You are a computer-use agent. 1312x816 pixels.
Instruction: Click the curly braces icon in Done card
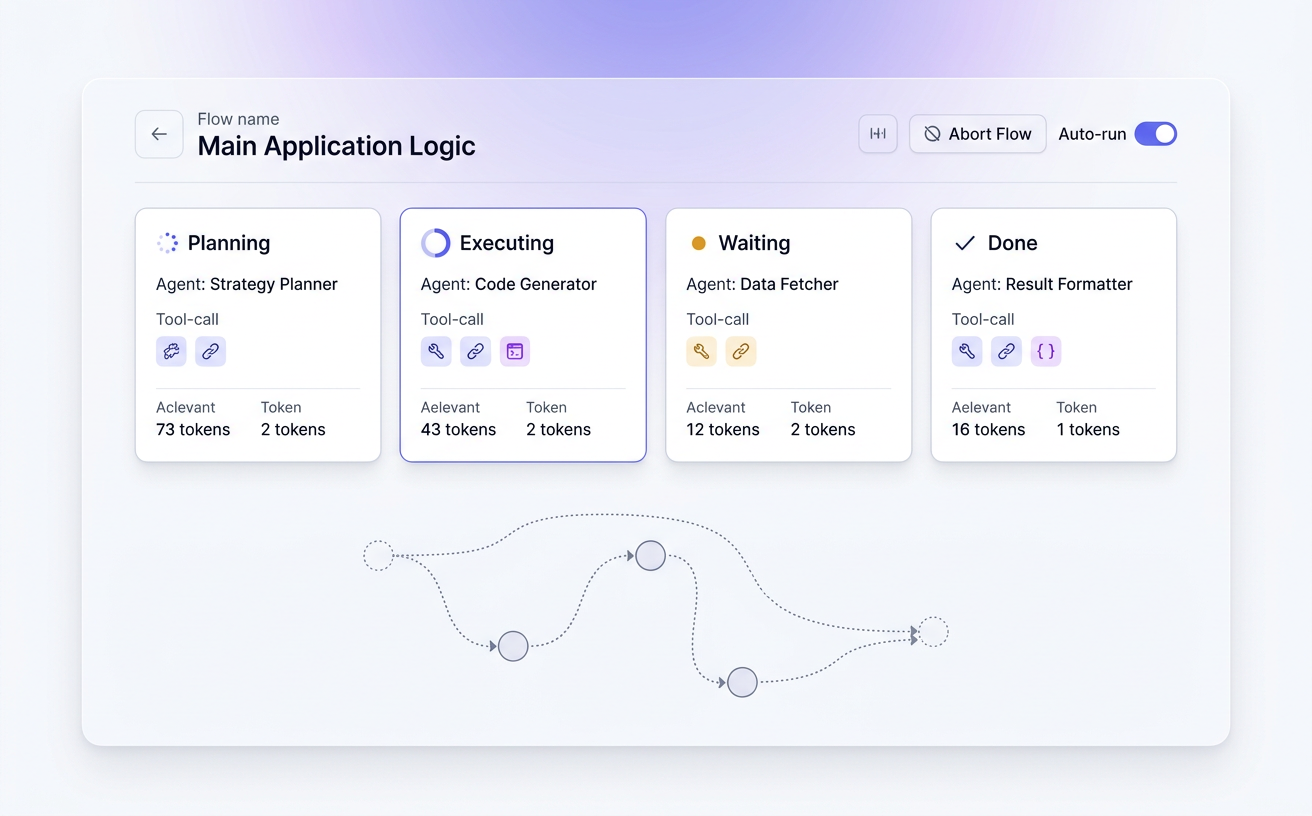pos(1046,351)
